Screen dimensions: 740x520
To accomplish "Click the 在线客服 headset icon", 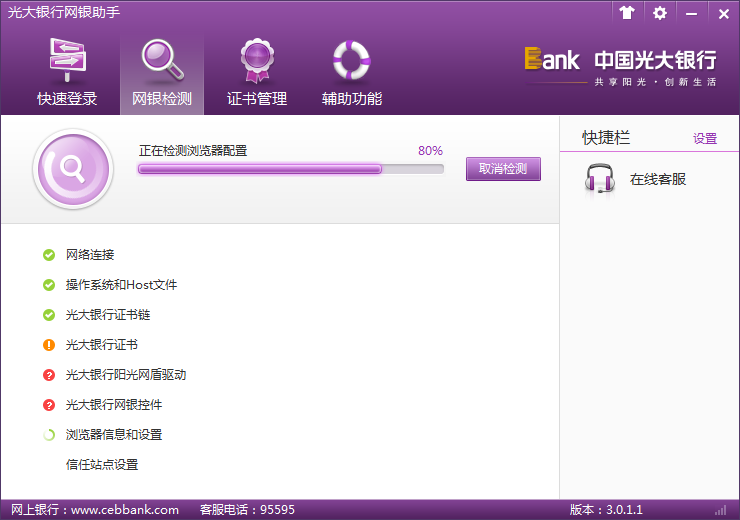I will tap(599, 179).
